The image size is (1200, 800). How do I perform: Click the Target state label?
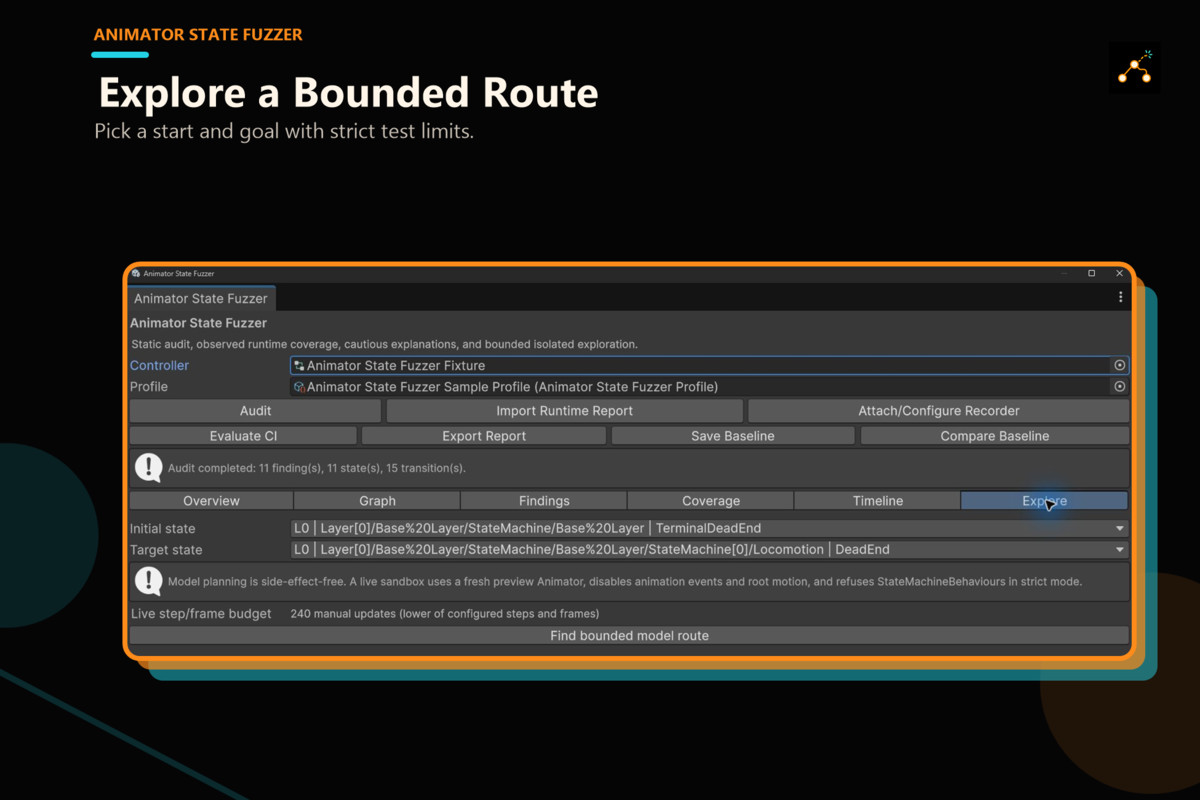pyautogui.click(x=166, y=550)
